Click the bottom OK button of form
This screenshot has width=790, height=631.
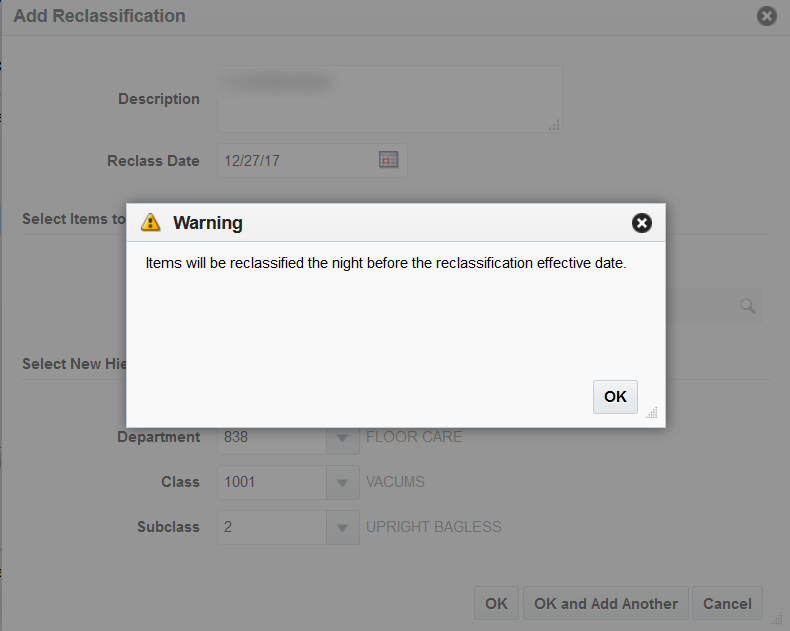pos(496,603)
